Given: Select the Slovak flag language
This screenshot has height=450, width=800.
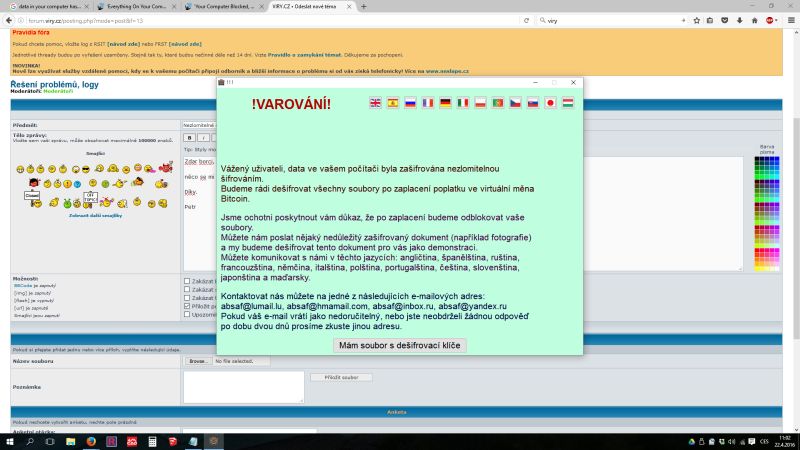Looking at the screenshot, I should coord(533,103).
